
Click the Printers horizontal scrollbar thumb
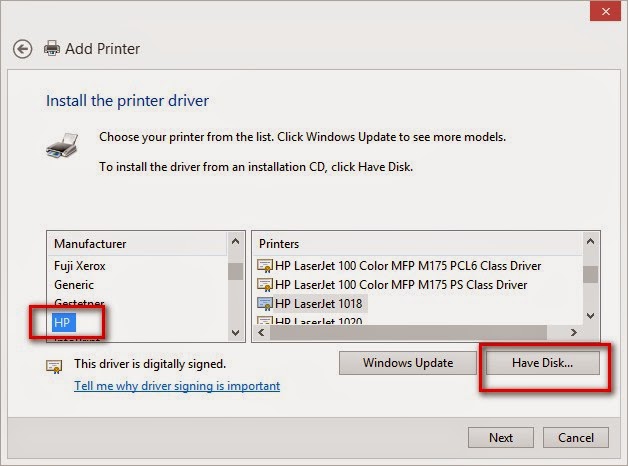tap(408, 332)
